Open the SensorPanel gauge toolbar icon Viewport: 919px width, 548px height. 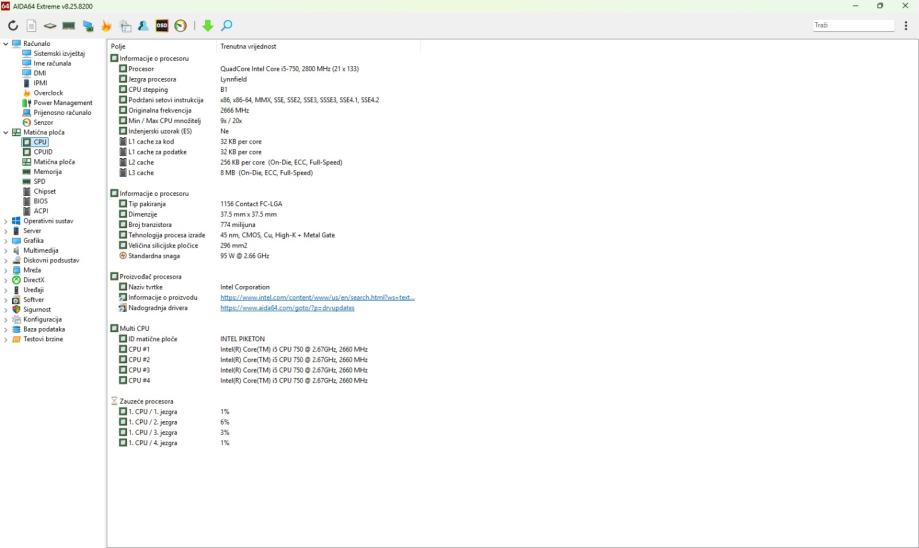(181, 25)
